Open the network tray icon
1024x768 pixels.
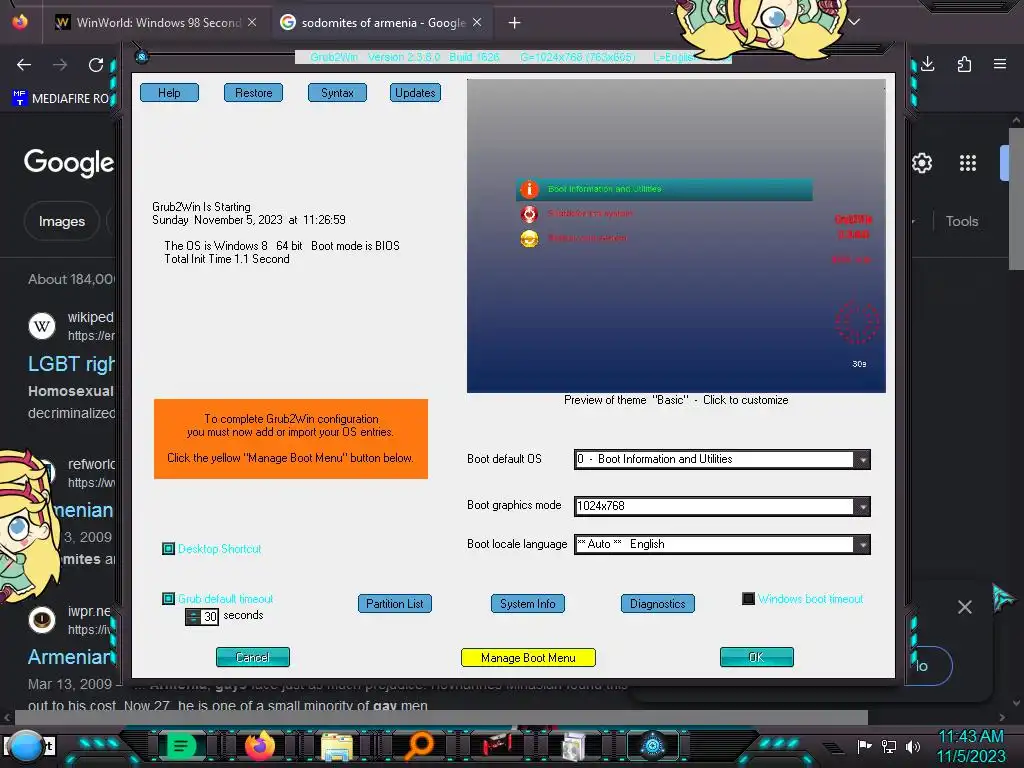click(889, 746)
